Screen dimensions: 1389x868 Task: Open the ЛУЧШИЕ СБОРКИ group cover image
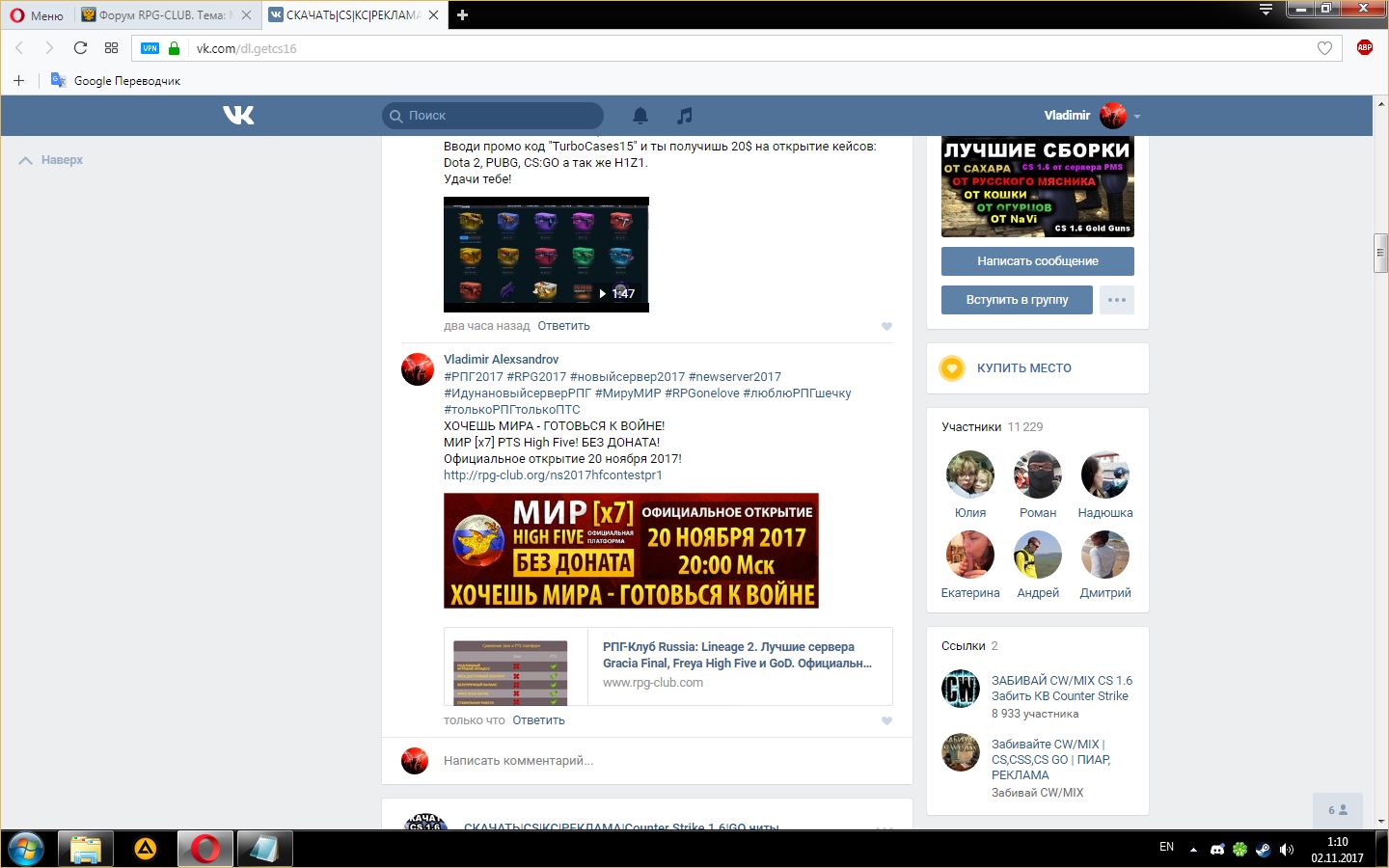pyautogui.click(x=1037, y=186)
